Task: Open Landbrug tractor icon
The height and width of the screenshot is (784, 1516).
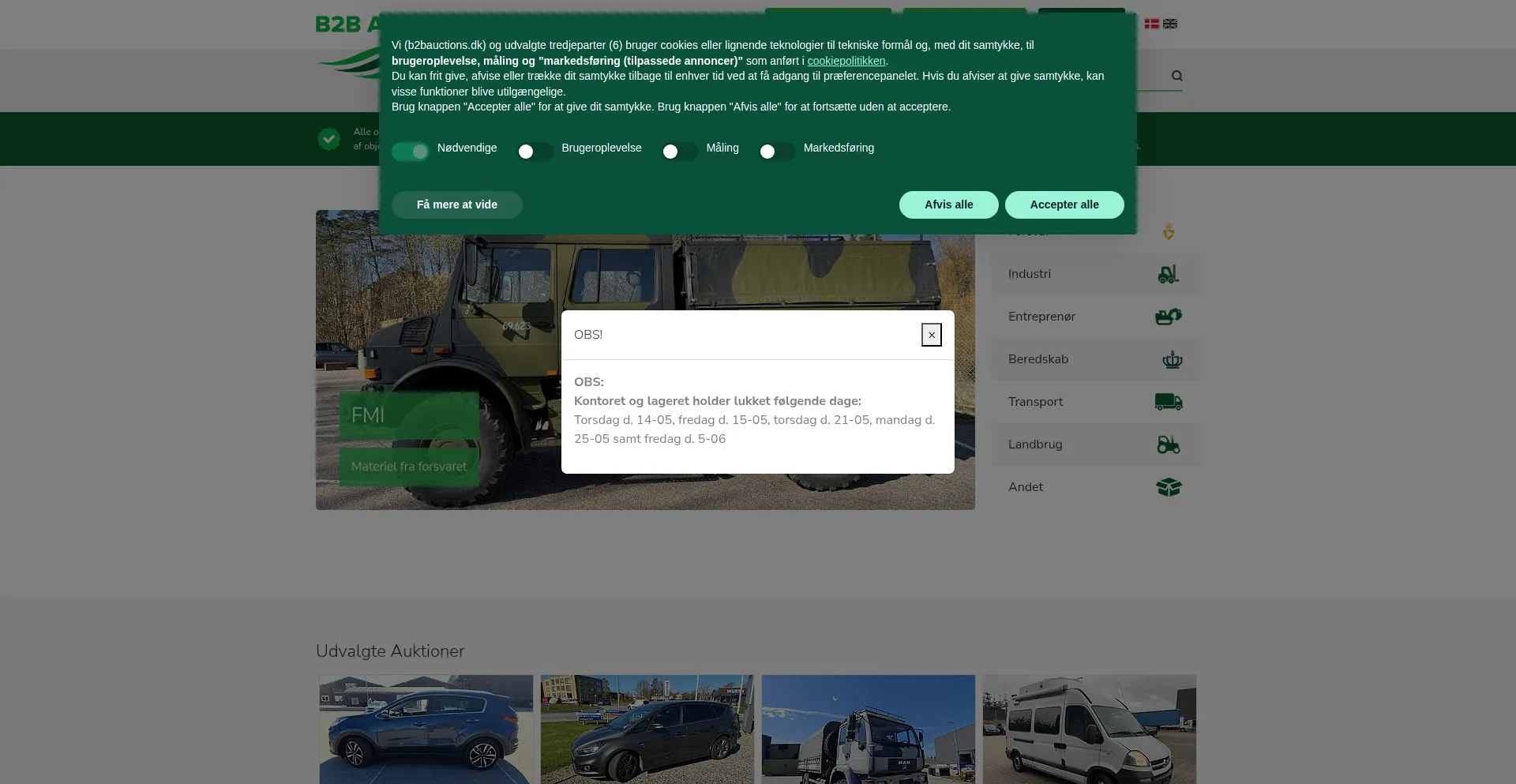Action: pyautogui.click(x=1169, y=445)
